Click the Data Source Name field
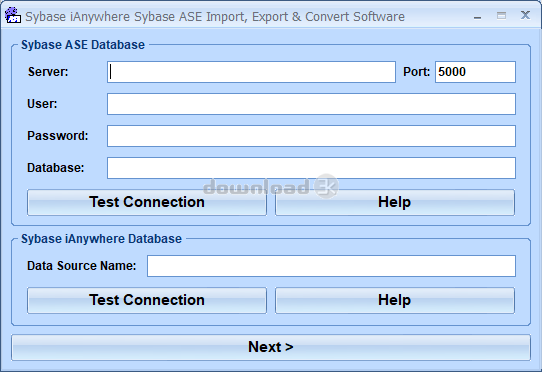The height and width of the screenshot is (372, 542). pos(331,266)
